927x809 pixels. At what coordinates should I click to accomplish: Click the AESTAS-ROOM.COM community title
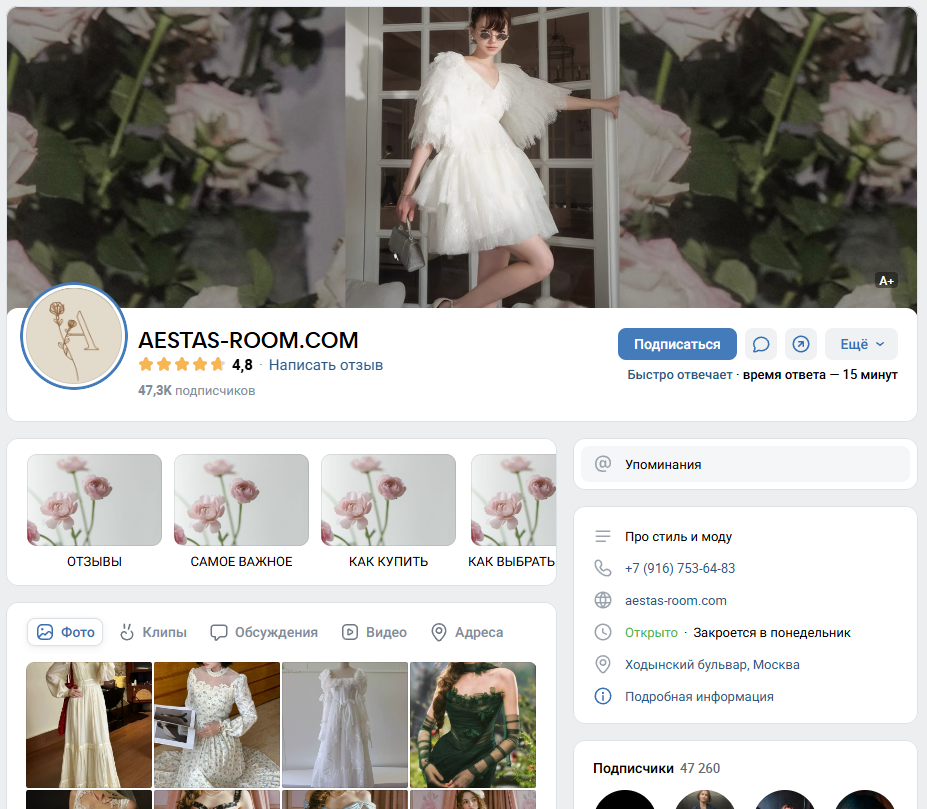pos(248,340)
